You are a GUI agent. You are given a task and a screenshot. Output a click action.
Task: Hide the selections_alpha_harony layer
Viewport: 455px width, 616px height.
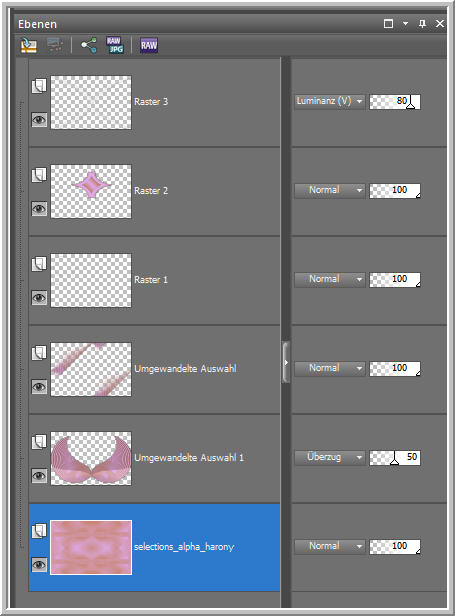click(x=39, y=565)
